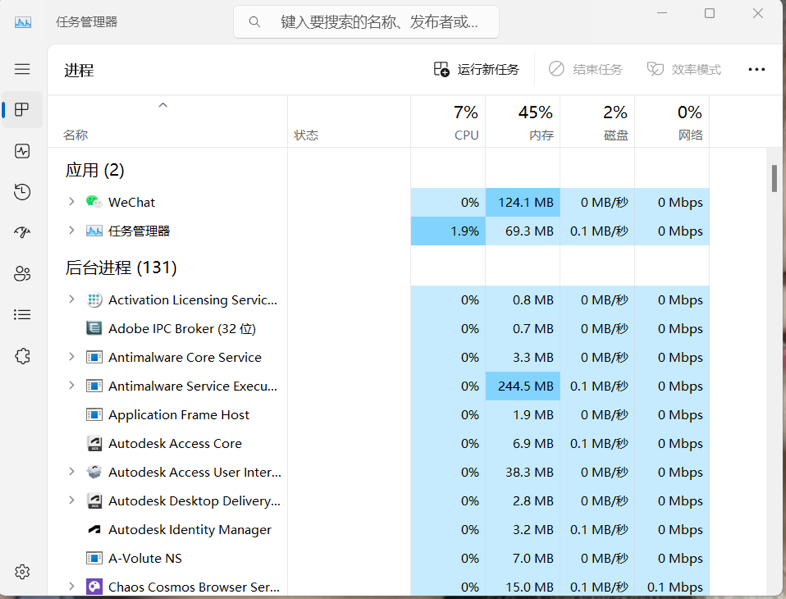Select the Autodesk Access Core name
Image resolution: width=786 pixels, height=599 pixels.
(x=175, y=443)
